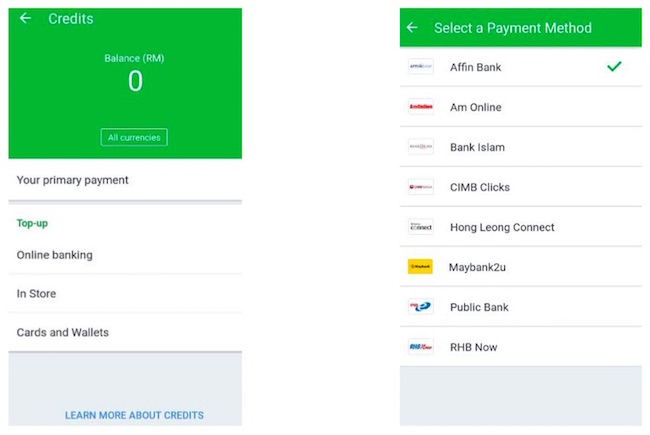Image resolution: width=650 pixels, height=435 pixels.
Task: Tap the Am Online logo icon
Action: click(x=421, y=107)
